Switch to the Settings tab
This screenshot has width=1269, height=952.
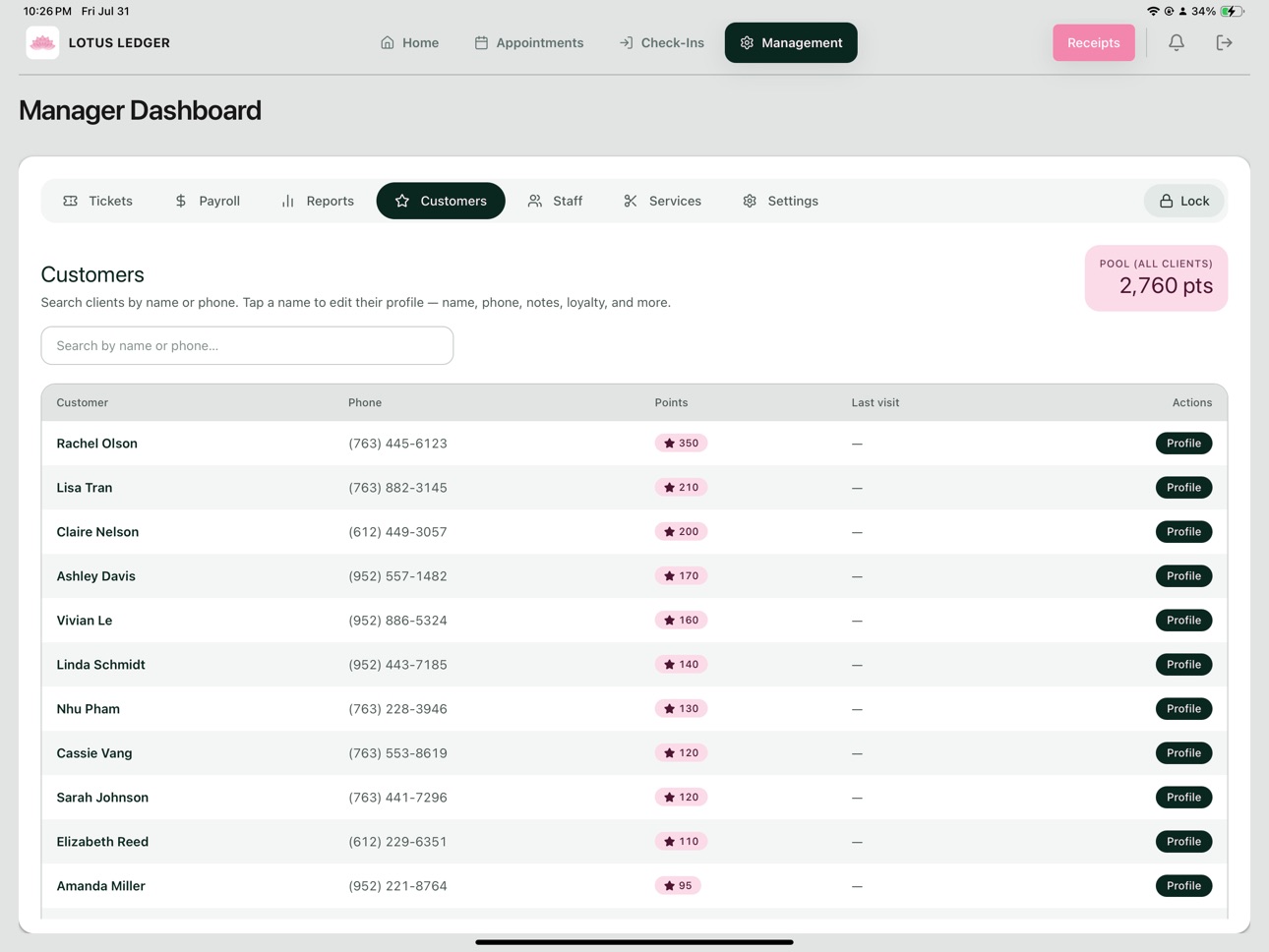point(780,201)
